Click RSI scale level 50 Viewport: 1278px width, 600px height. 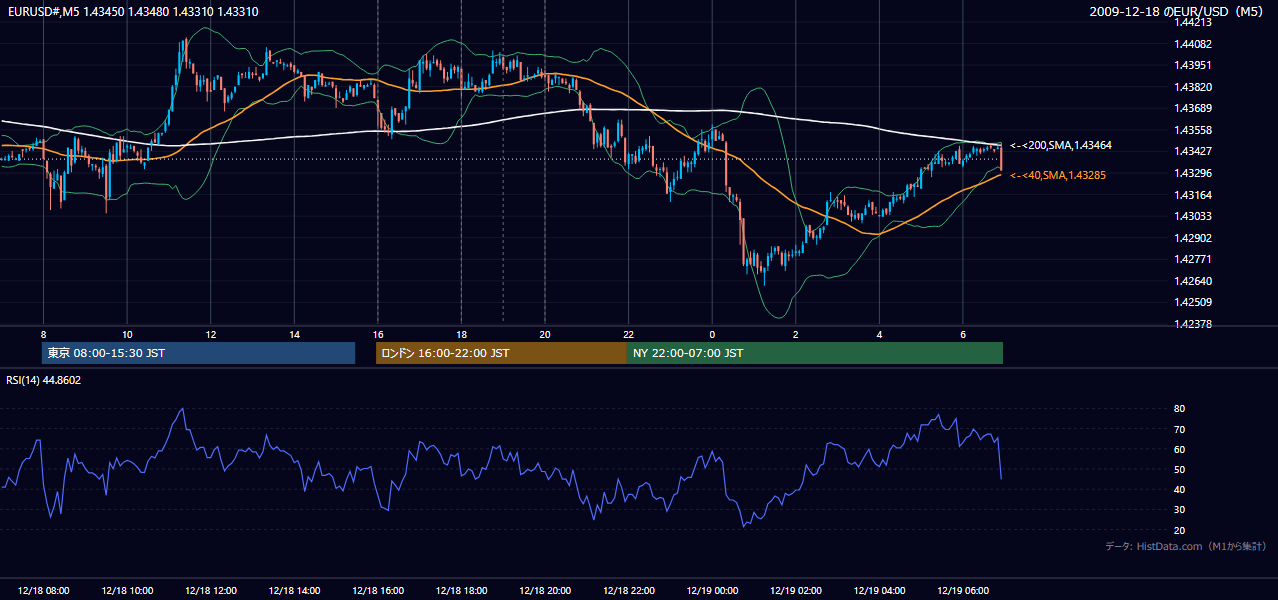[1179, 469]
